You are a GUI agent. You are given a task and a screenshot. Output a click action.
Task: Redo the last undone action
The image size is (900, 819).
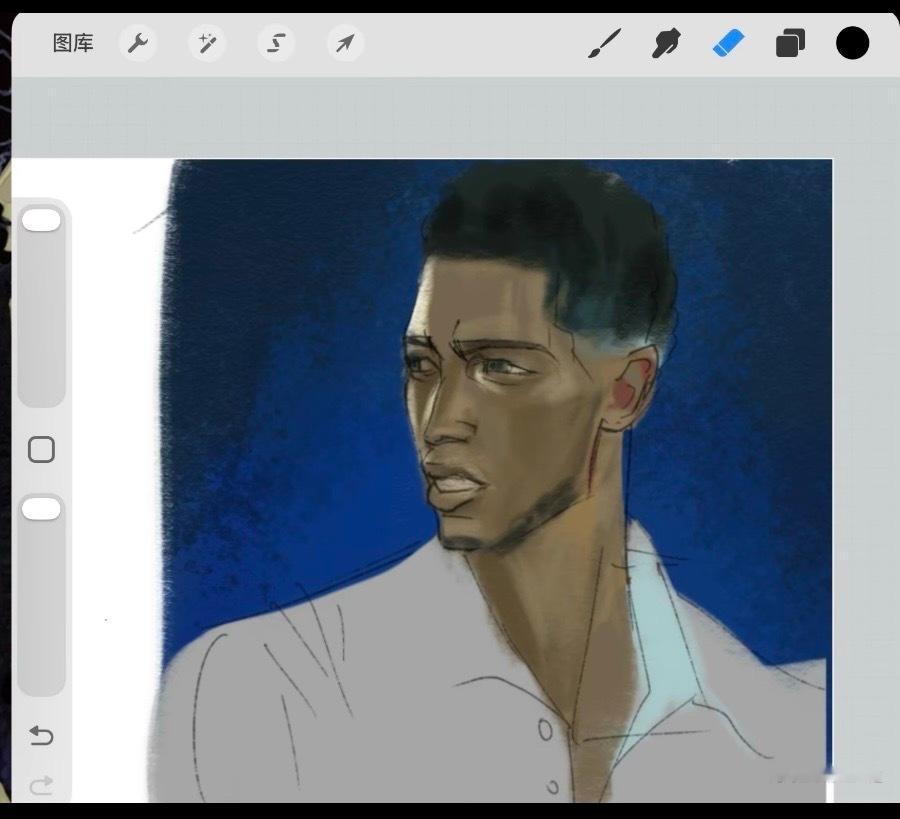41,785
